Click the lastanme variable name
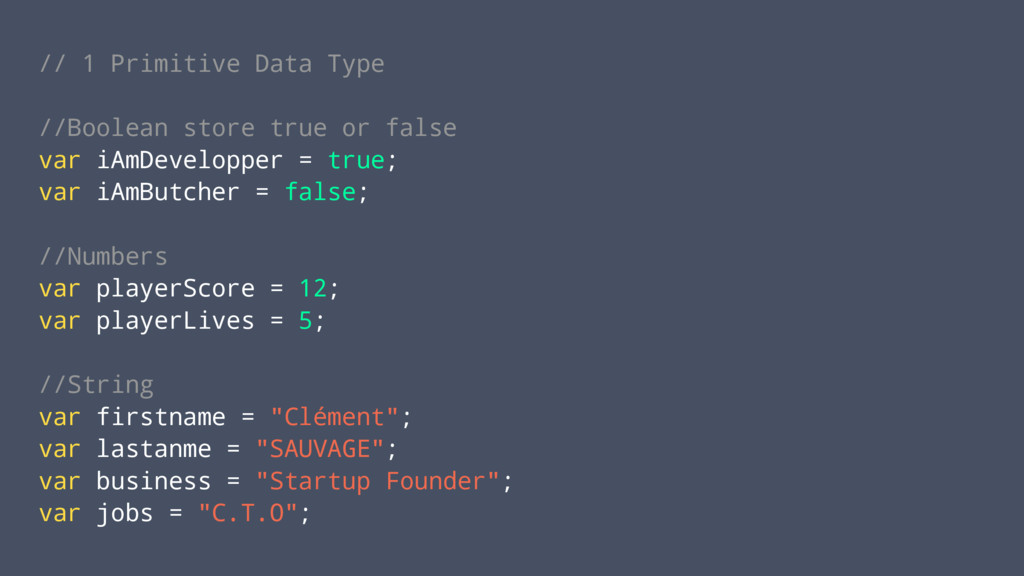The width and height of the screenshot is (1024, 576). 153,449
